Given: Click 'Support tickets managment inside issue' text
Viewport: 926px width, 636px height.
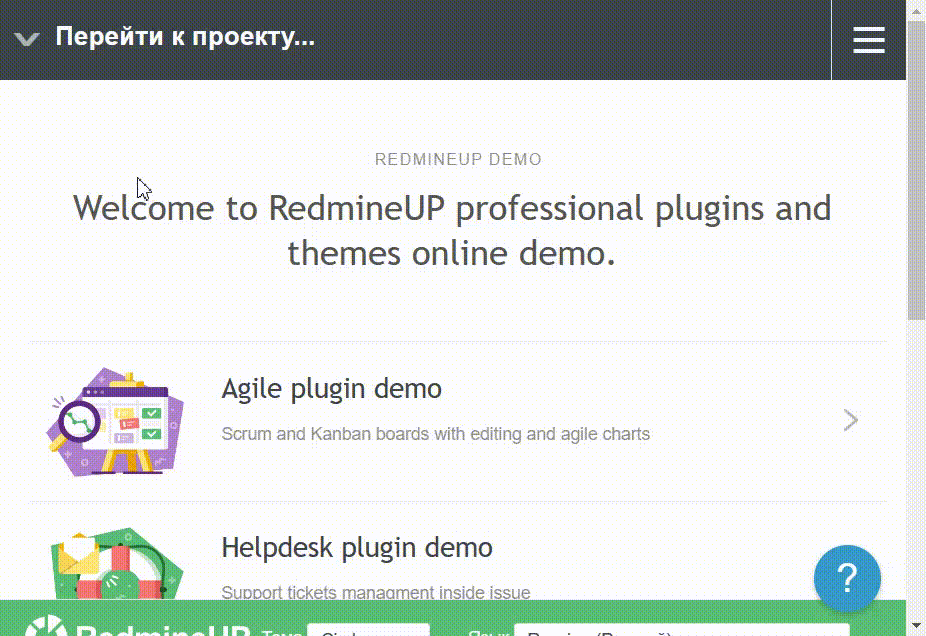Looking at the screenshot, I should 375,592.
